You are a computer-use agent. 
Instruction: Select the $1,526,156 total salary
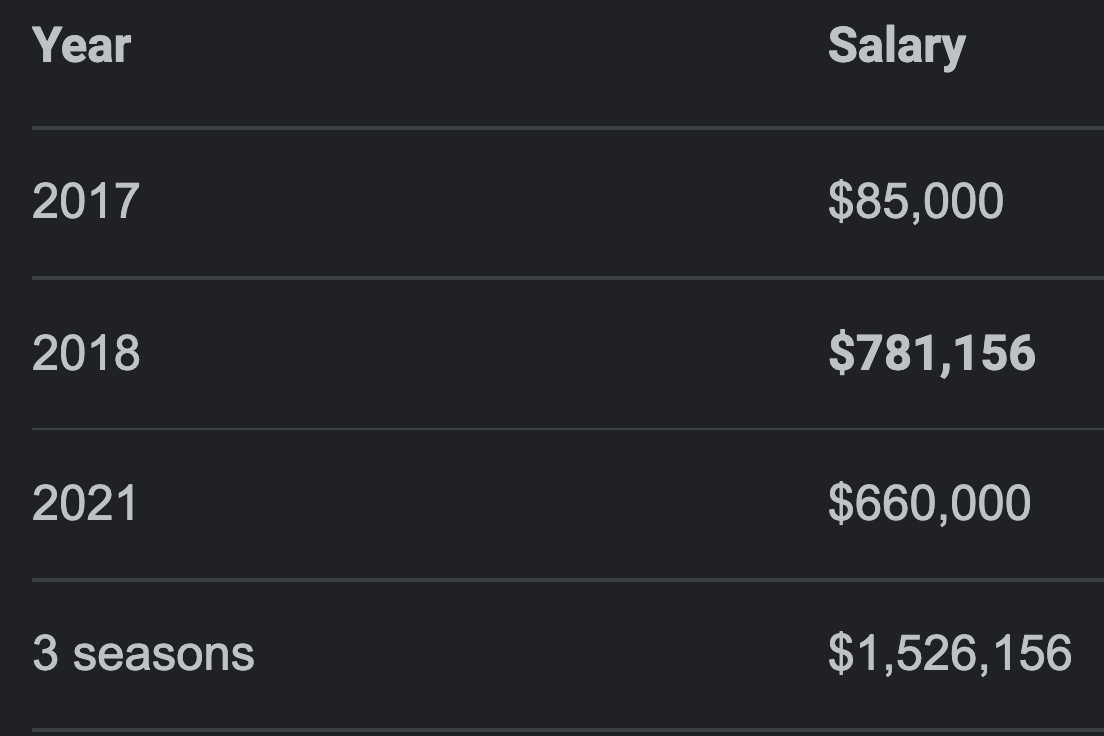click(950, 654)
